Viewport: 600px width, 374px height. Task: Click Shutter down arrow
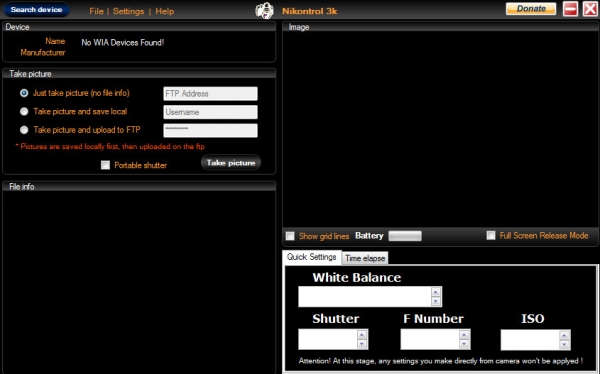[x=362, y=344]
